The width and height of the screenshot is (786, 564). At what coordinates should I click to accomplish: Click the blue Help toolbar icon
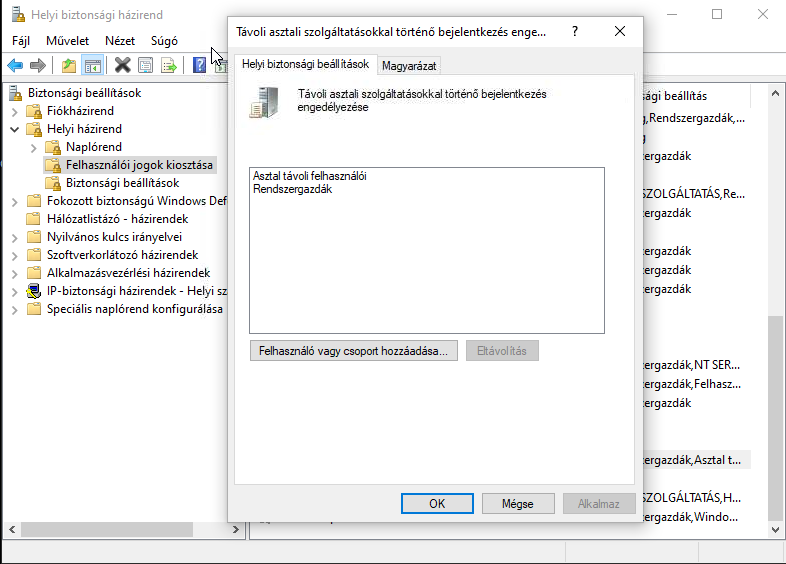(x=199, y=65)
